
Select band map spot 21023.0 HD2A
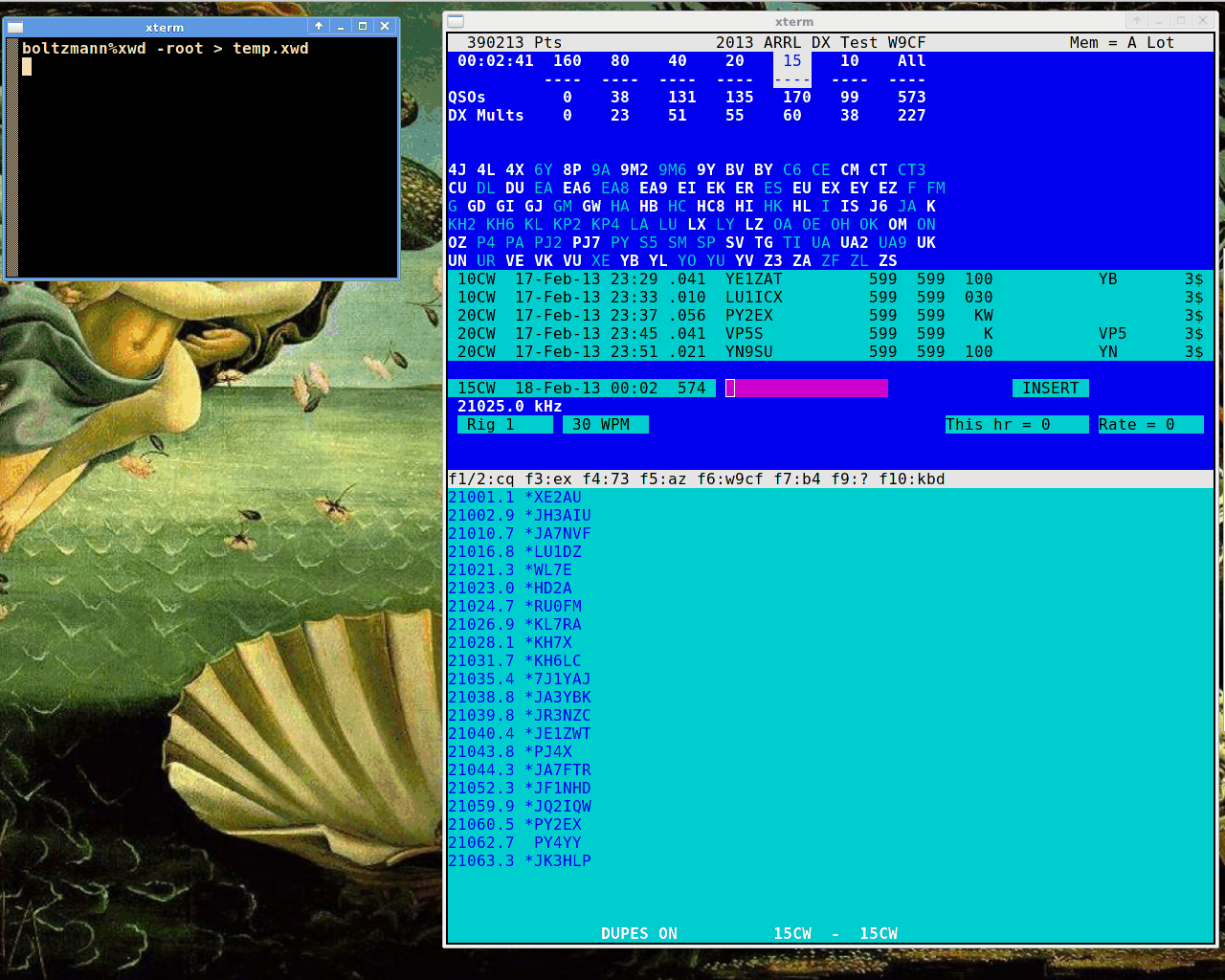coord(510,589)
